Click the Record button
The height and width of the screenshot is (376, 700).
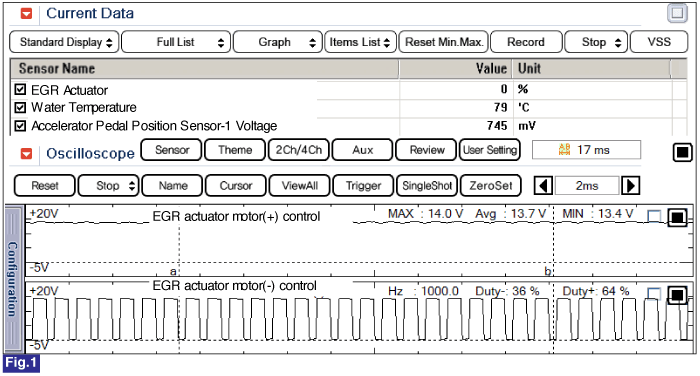(526, 42)
